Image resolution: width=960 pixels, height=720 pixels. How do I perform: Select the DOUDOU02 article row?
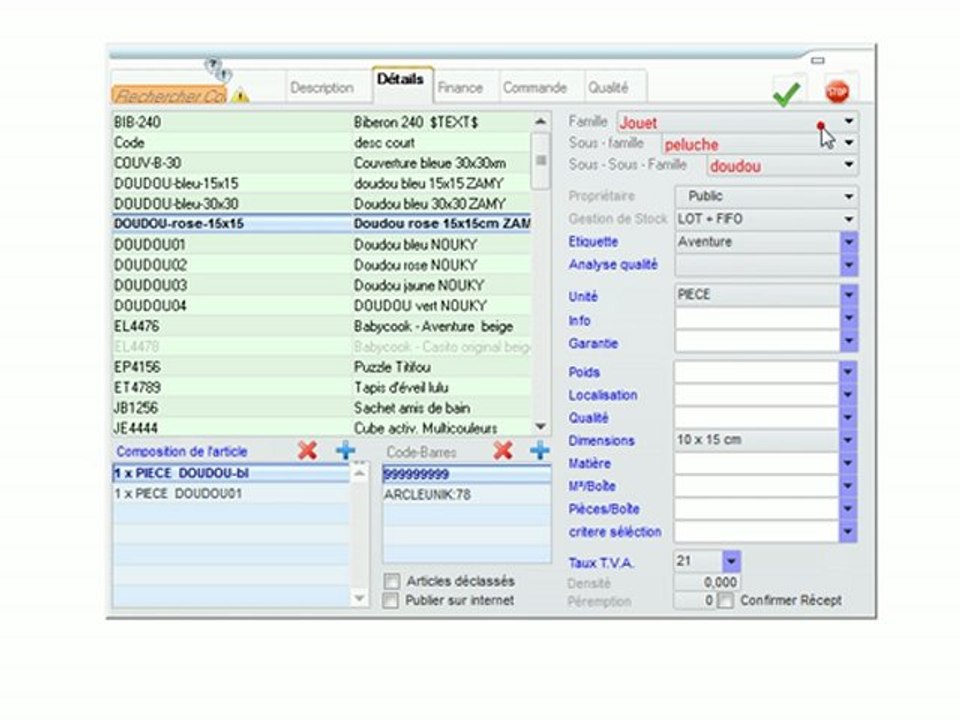322,264
